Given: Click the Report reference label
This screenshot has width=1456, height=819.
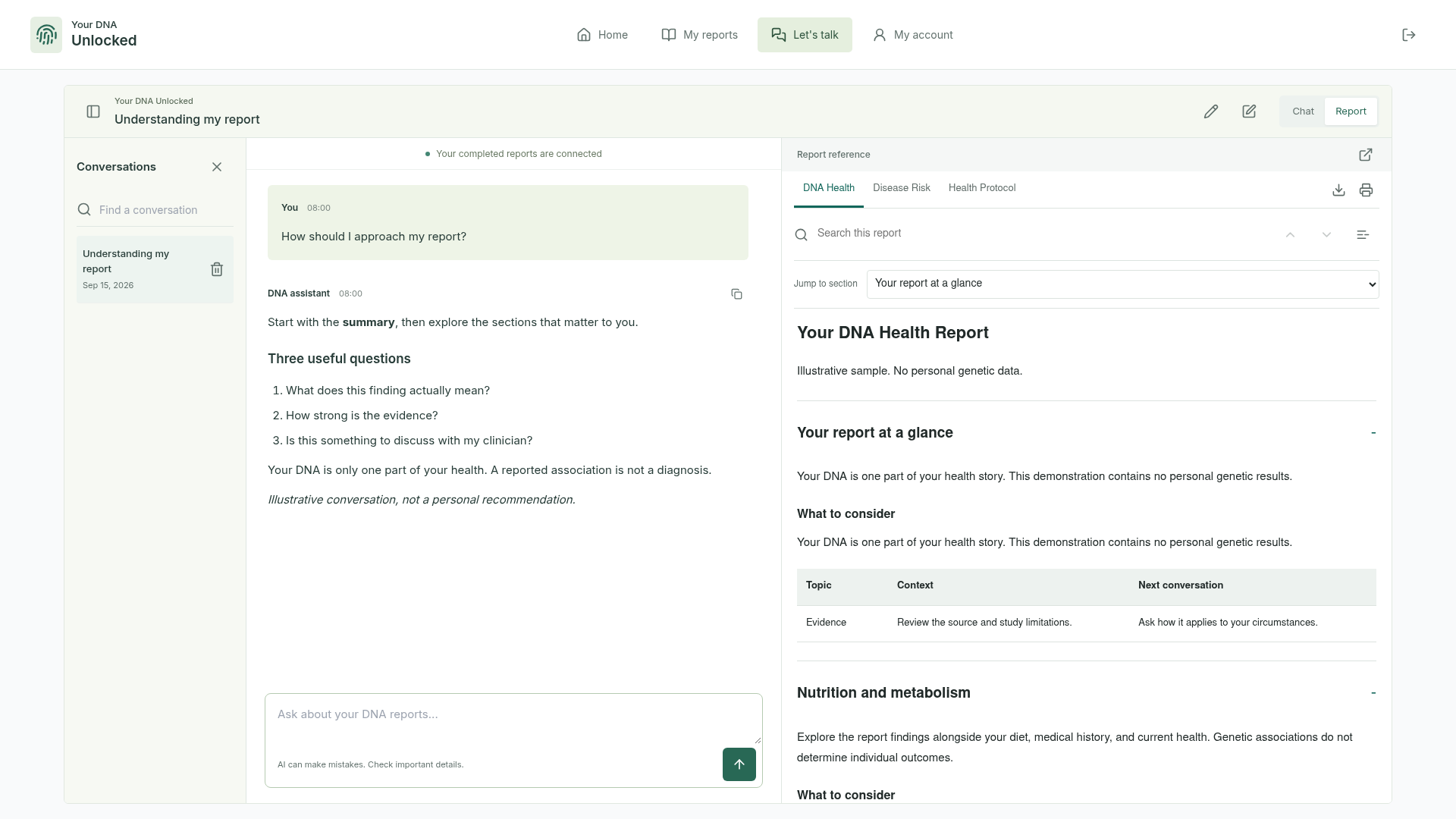Looking at the screenshot, I should click(x=833, y=155).
